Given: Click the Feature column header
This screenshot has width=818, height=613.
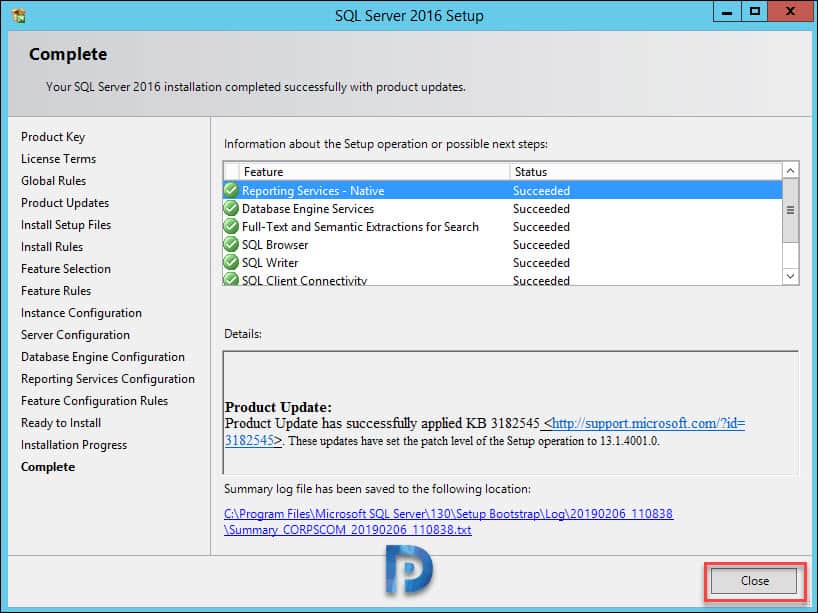Looking at the screenshot, I should tap(374, 172).
